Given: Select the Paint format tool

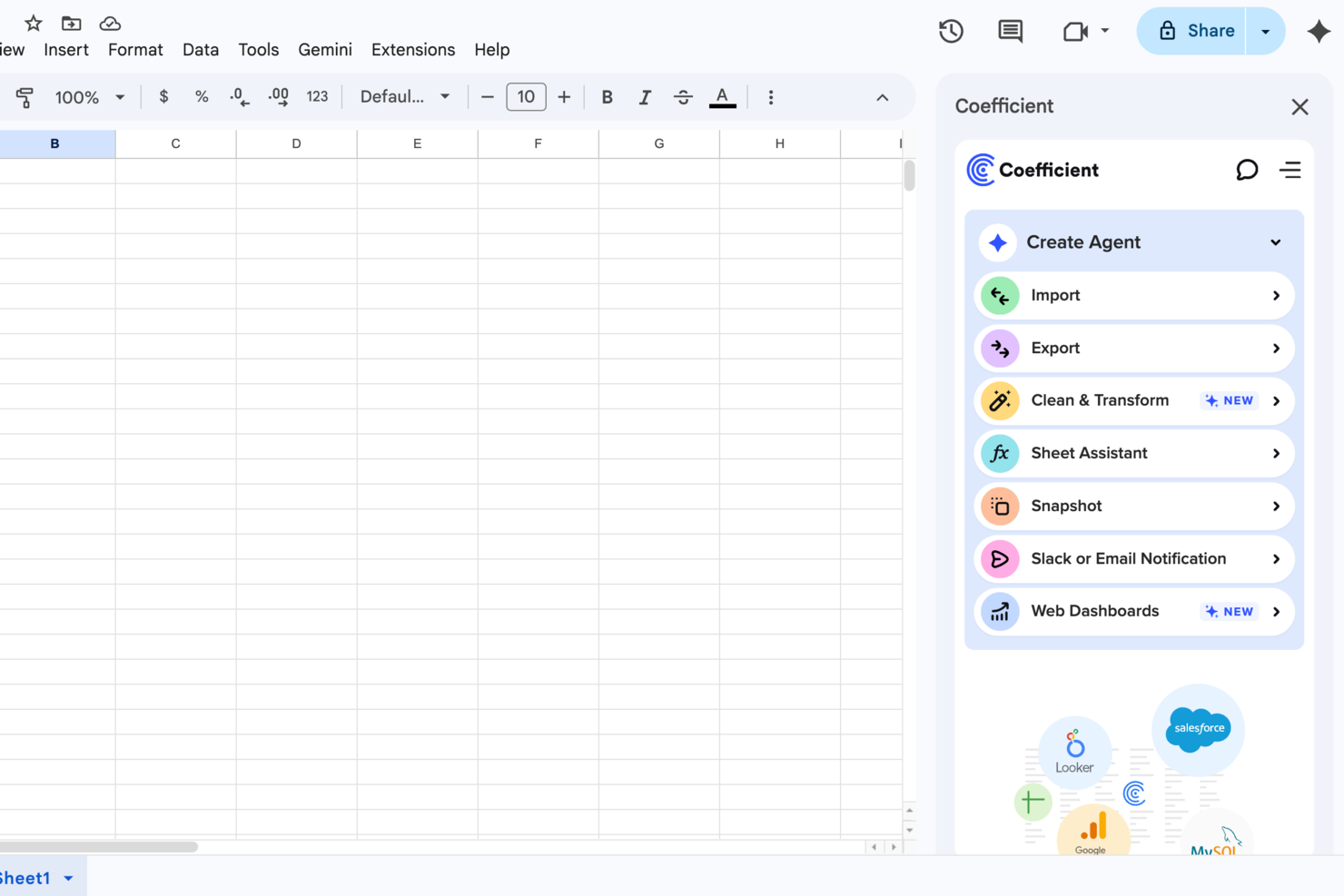Looking at the screenshot, I should (x=25, y=97).
